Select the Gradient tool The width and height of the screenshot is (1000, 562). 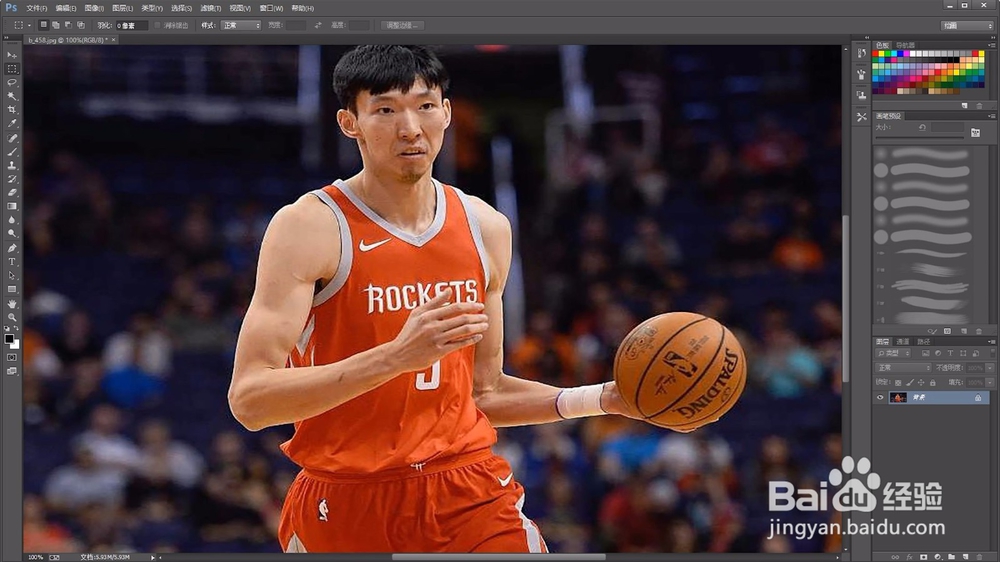pos(11,207)
